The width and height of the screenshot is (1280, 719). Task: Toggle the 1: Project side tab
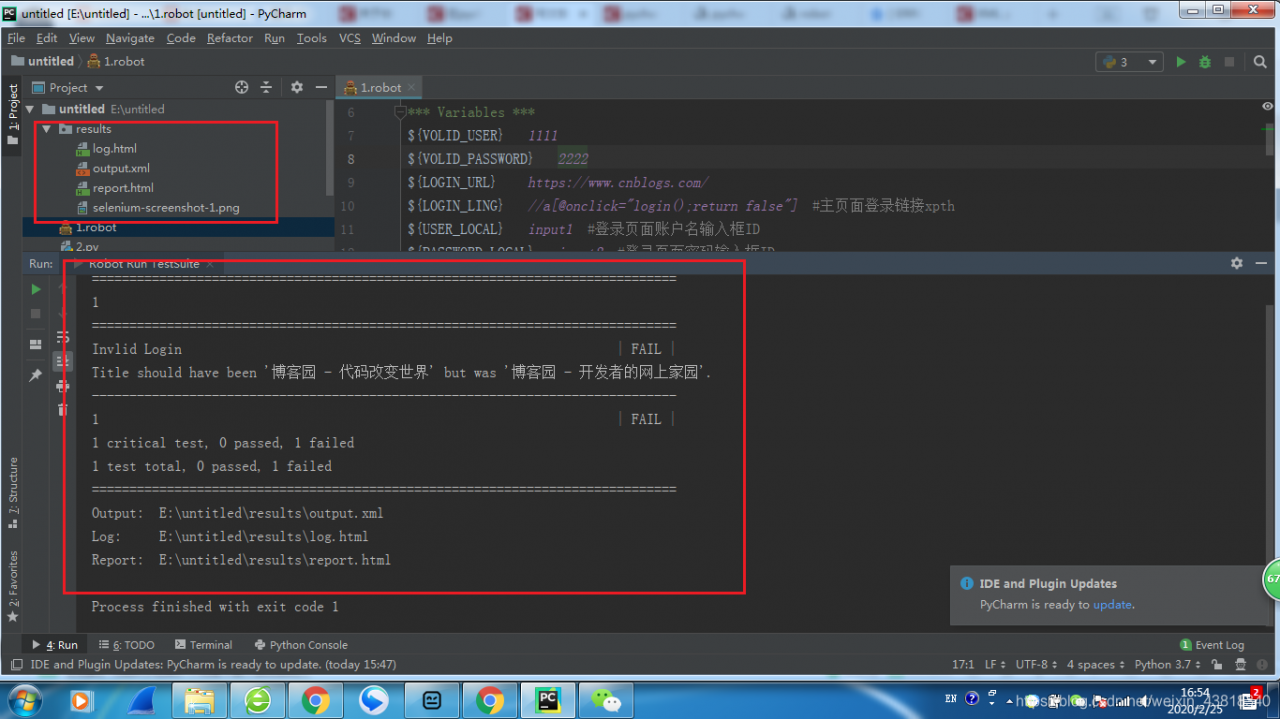pos(12,115)
